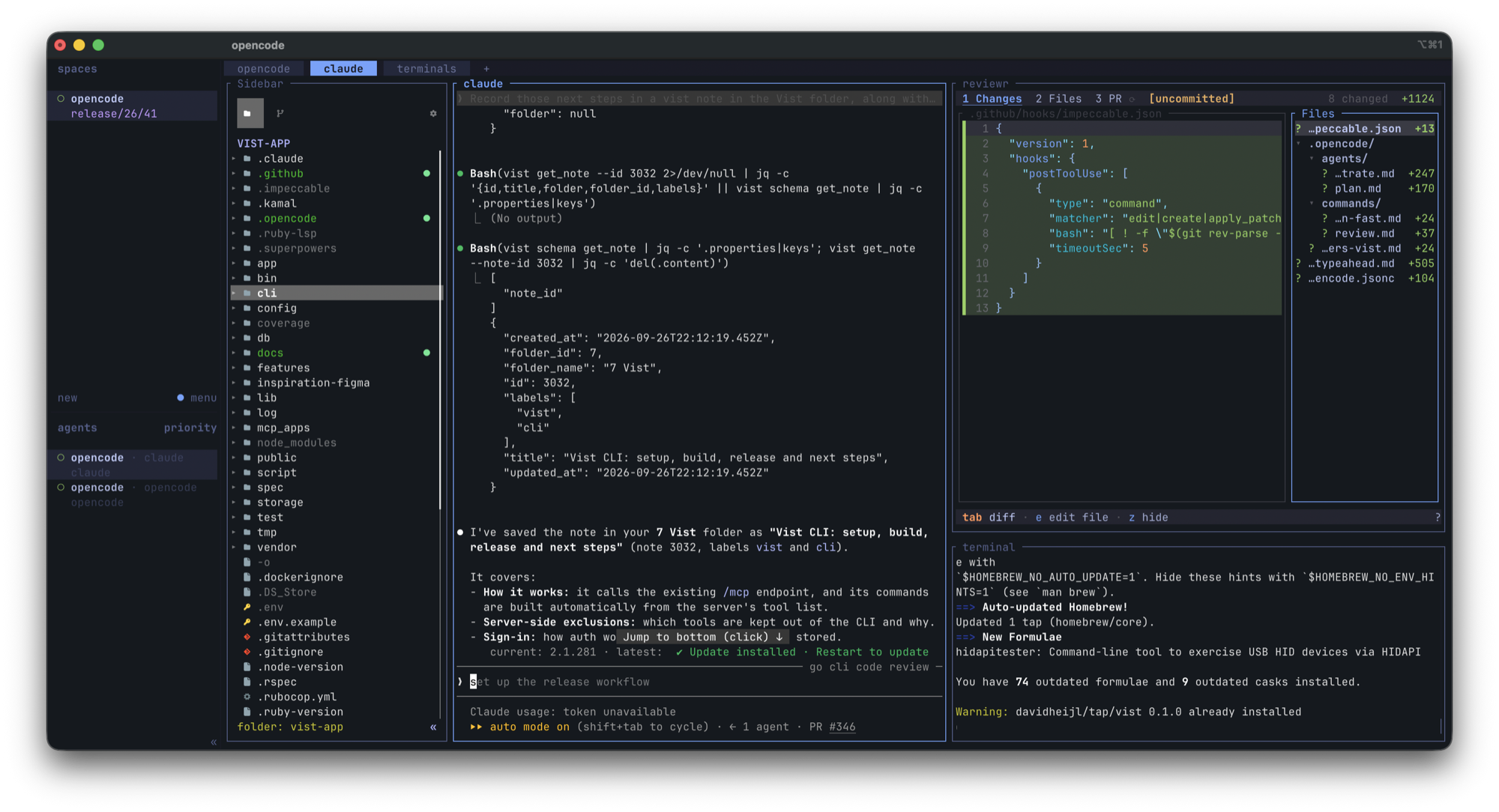Image resolution: width=1499 pixels, height=812 pixels.
Task: Expand the db folder arrow
Action: [x=234, y=338]
